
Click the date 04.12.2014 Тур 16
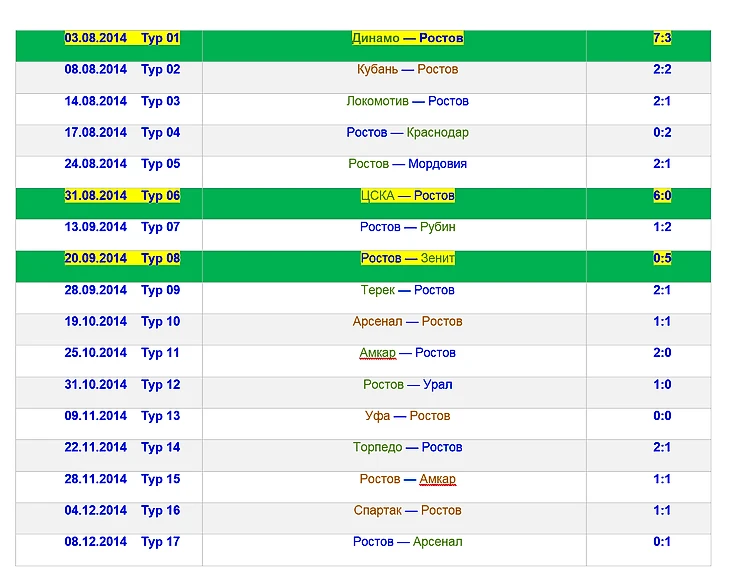pyautogui.click(x=122, y=510)
